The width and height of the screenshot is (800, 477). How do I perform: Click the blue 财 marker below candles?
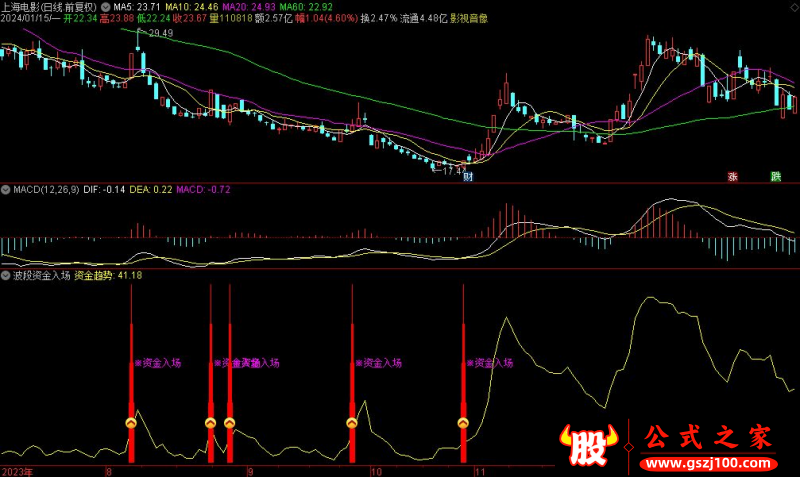[467, 177]
